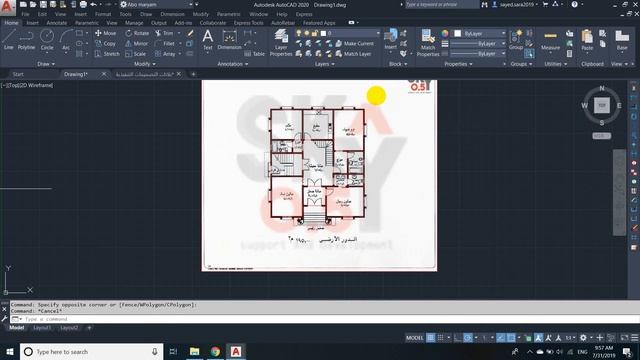
Task: Open the annotation scale dropdown in status bar
Action: [x=570, y=338]
